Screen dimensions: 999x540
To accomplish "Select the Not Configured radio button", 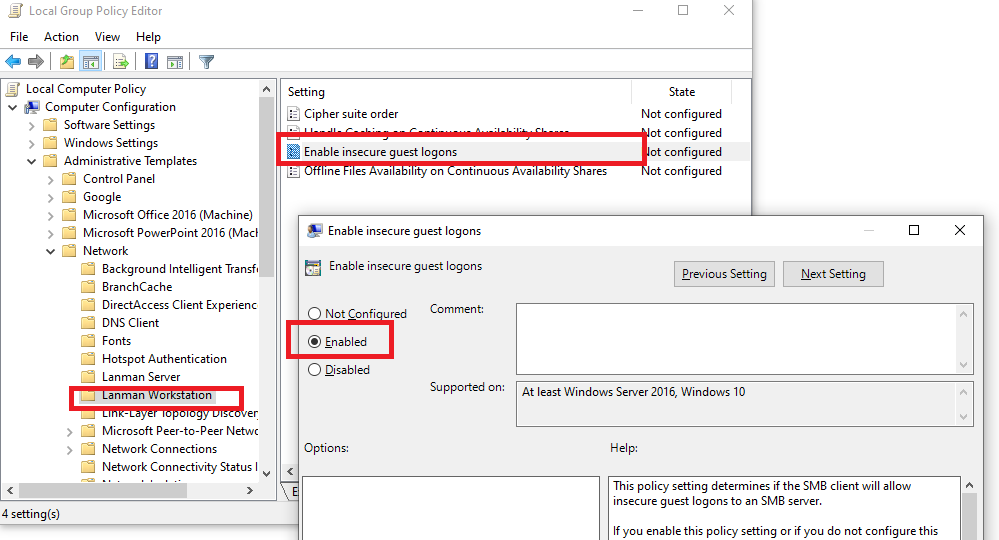I will pos(314,313).
